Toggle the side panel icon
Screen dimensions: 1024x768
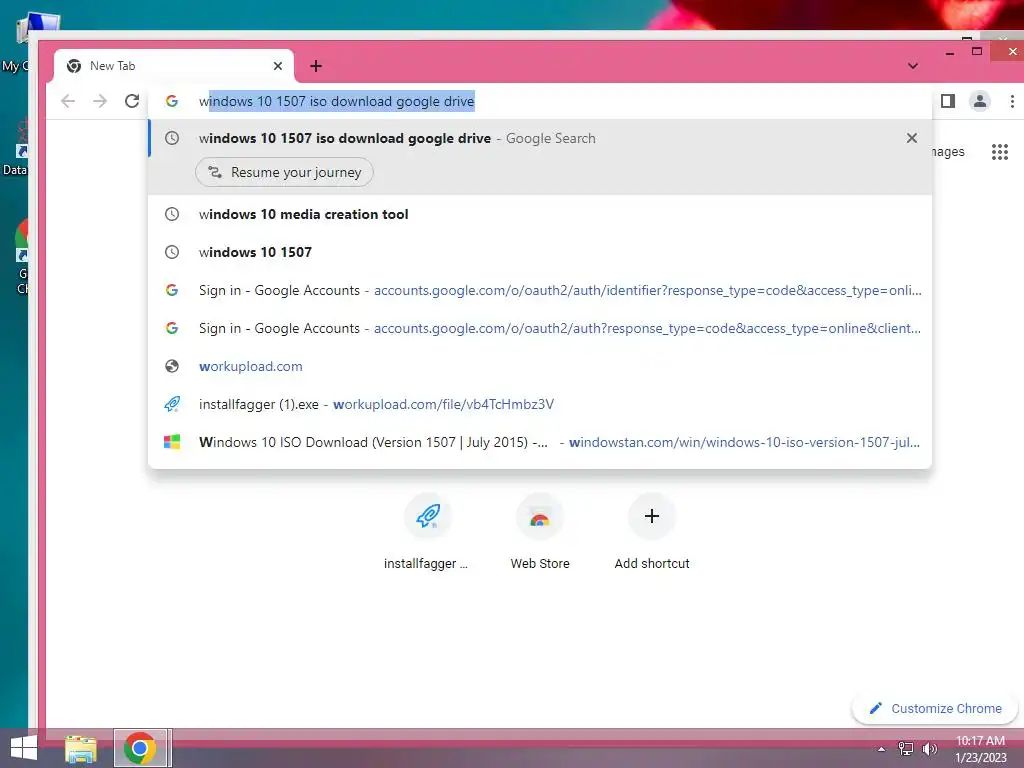pos(948,101)
